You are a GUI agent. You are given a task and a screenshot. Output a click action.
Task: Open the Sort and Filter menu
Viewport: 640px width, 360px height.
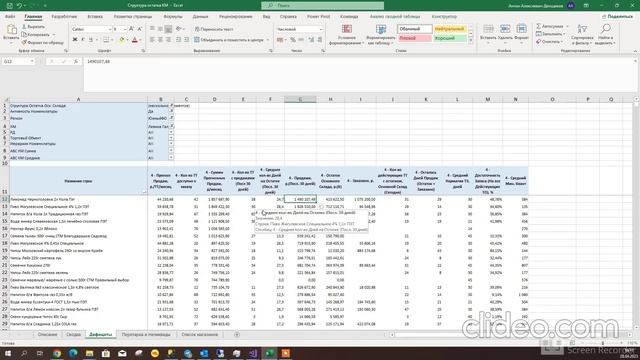pos(582,34)
